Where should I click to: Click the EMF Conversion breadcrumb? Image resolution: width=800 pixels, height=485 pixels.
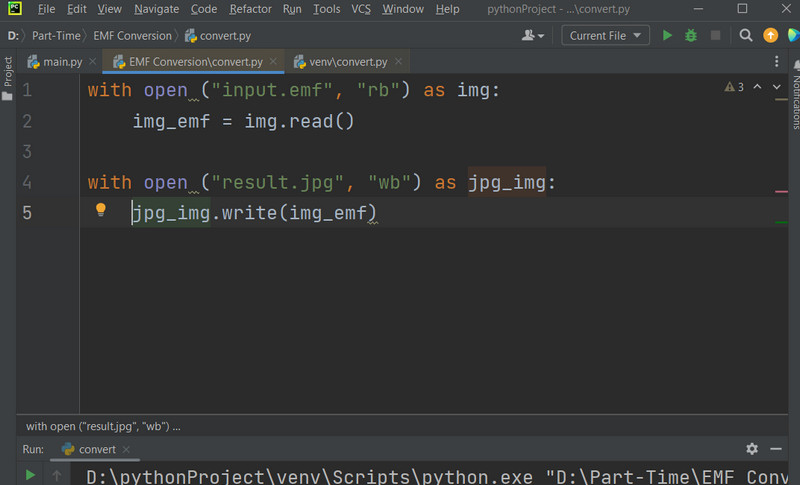(x=132, y=36)
